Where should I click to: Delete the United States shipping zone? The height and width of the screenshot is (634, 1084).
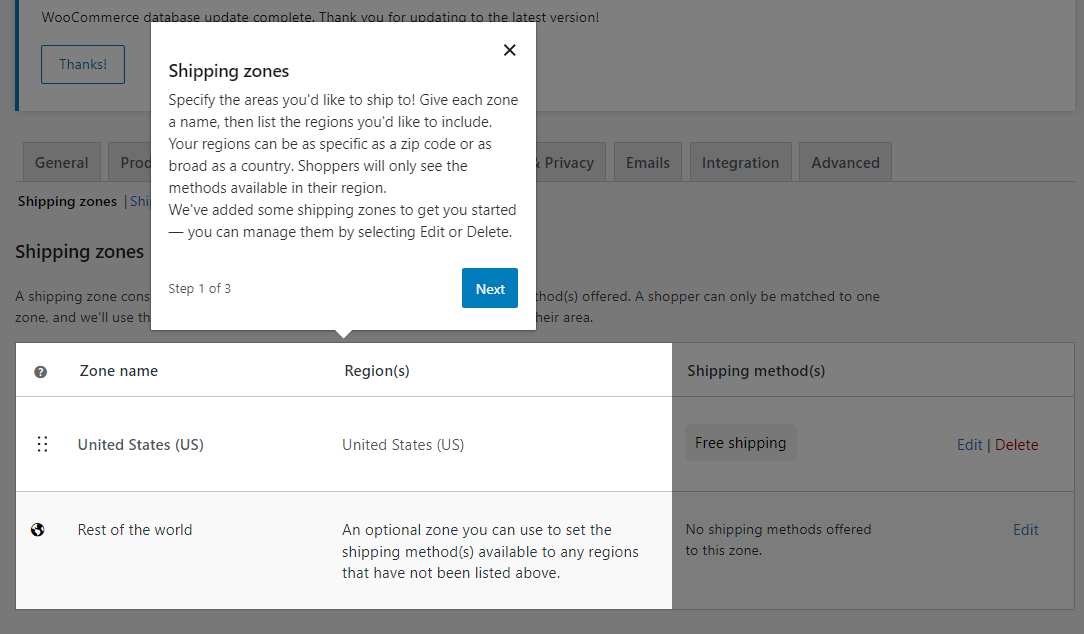pos(1016,444)
